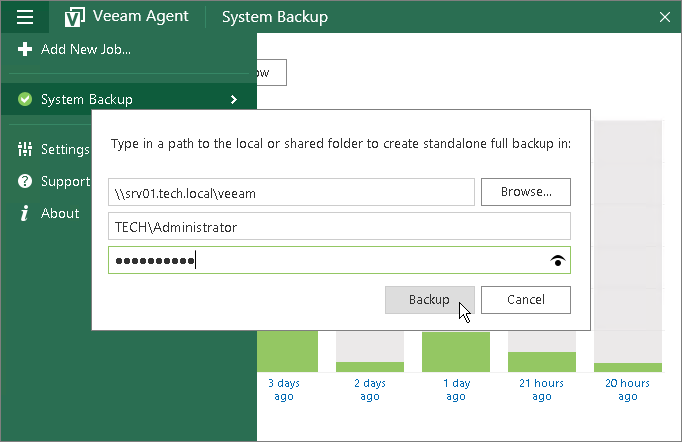This screenshot has width=682, height=442.
Task: Click the Cancel button
Action: click(x=525, y=300)
